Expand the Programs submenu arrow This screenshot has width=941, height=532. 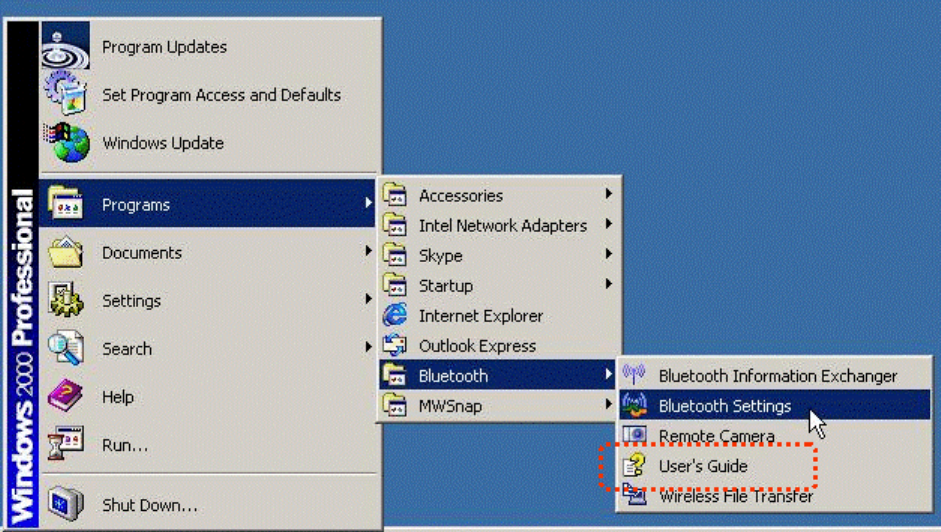click(x=368, y=204)
